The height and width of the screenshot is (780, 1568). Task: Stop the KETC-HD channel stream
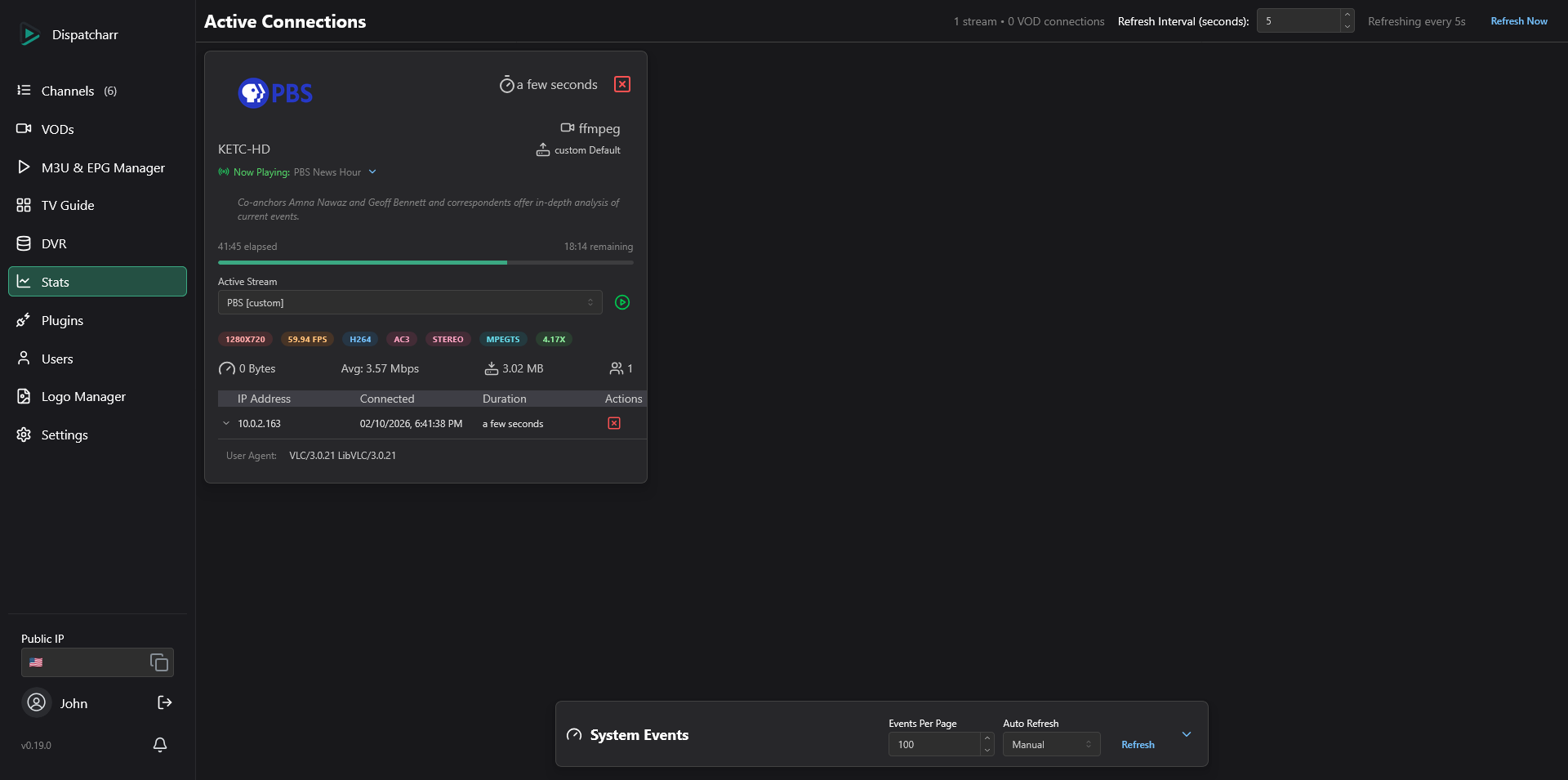click(622, 84)
